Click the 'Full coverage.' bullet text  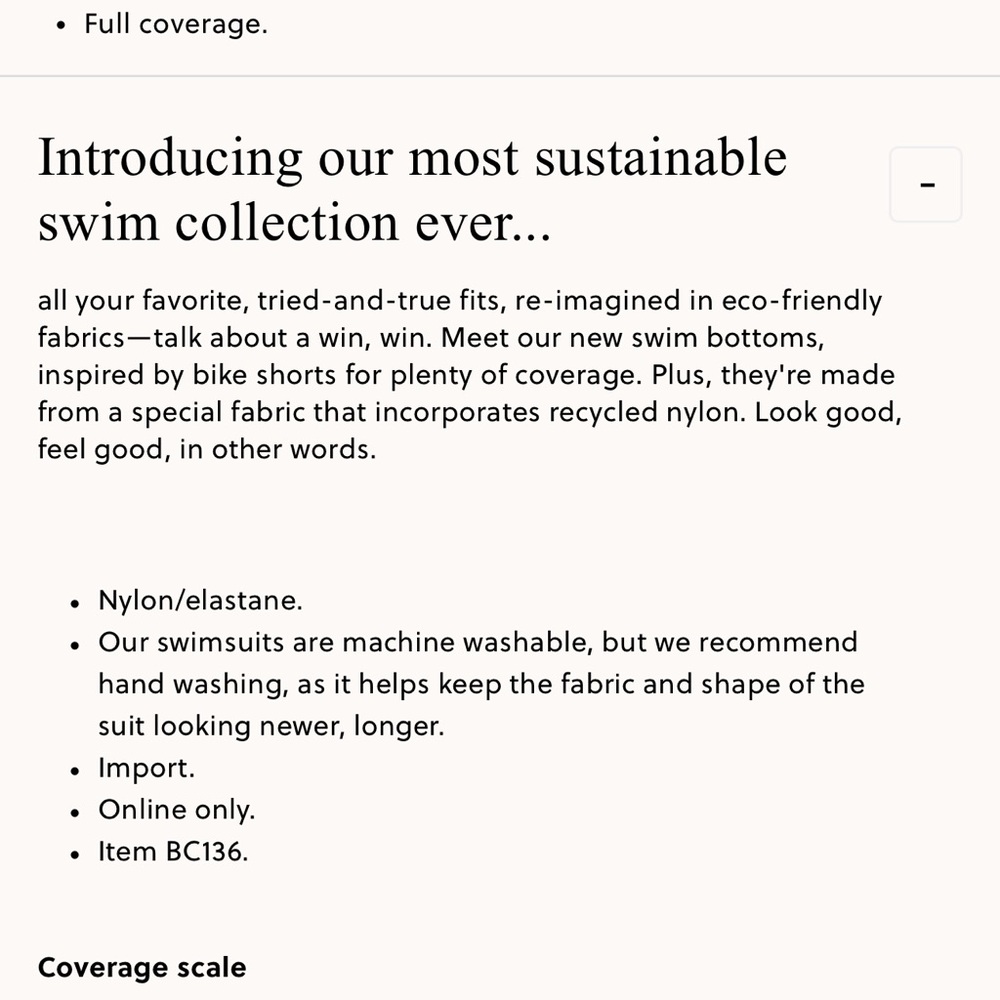[x=176, y=24]
